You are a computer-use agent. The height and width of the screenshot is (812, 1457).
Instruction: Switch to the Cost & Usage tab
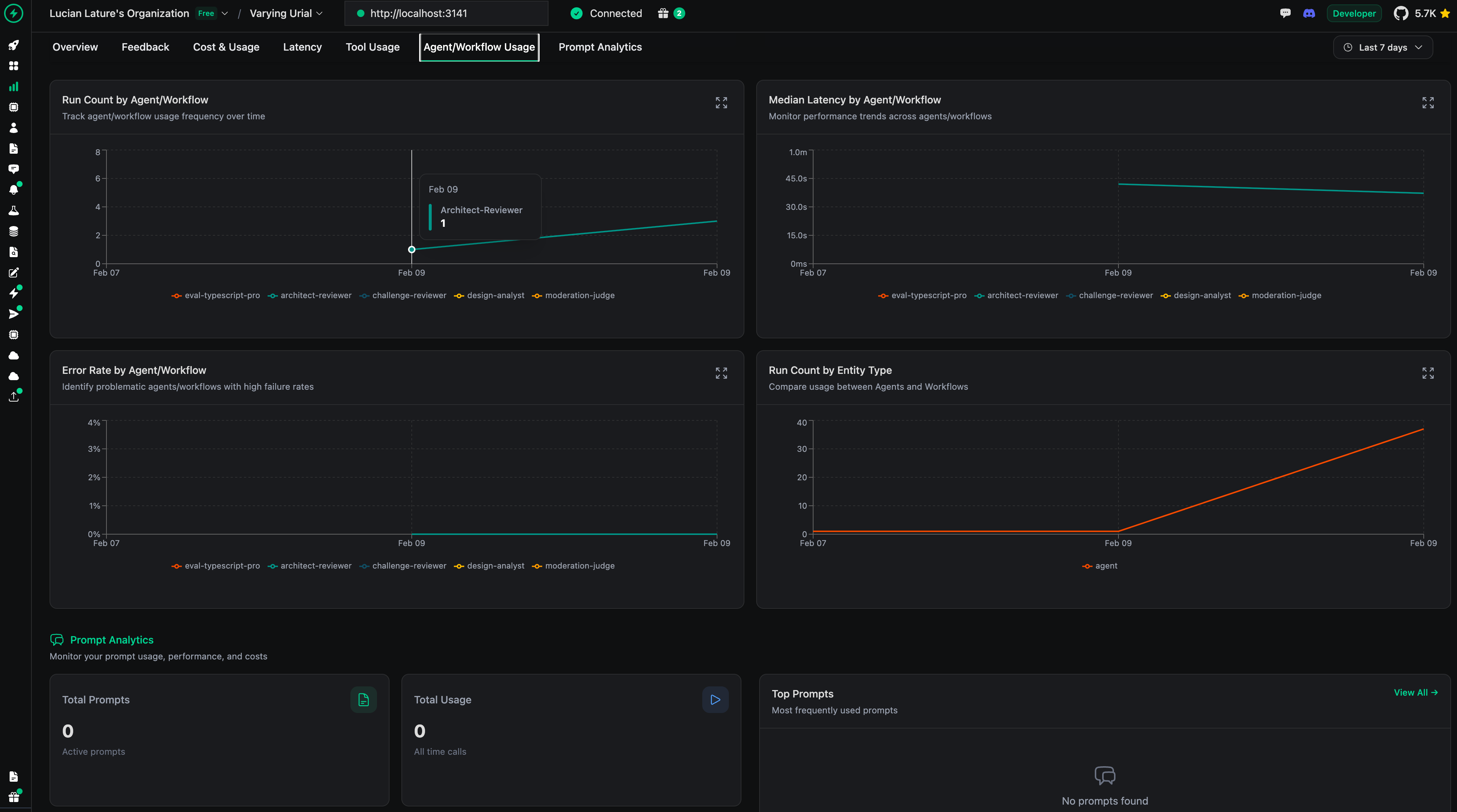(226, 47)
